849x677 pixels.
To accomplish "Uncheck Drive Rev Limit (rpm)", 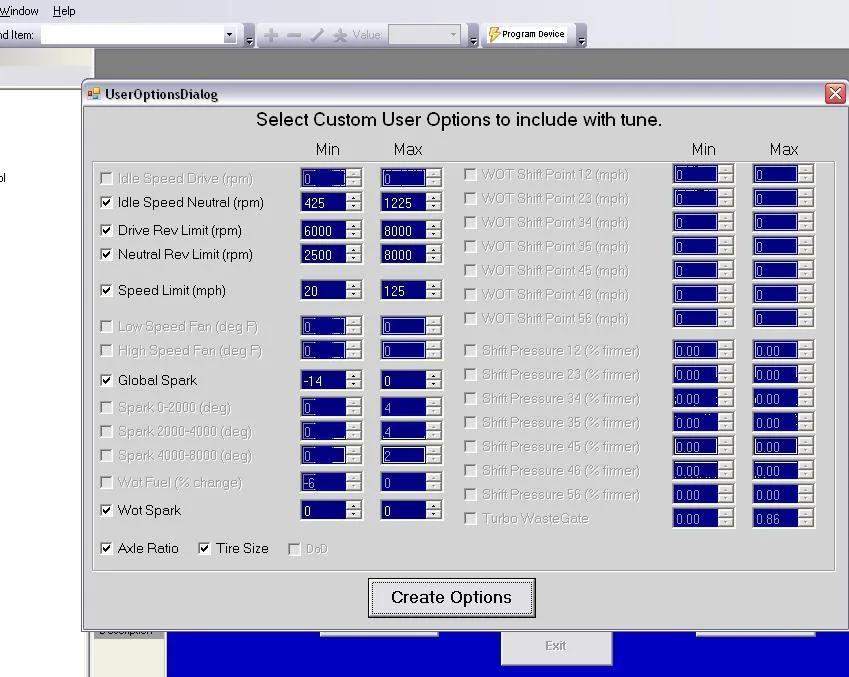I will click(x=106, y=231).
